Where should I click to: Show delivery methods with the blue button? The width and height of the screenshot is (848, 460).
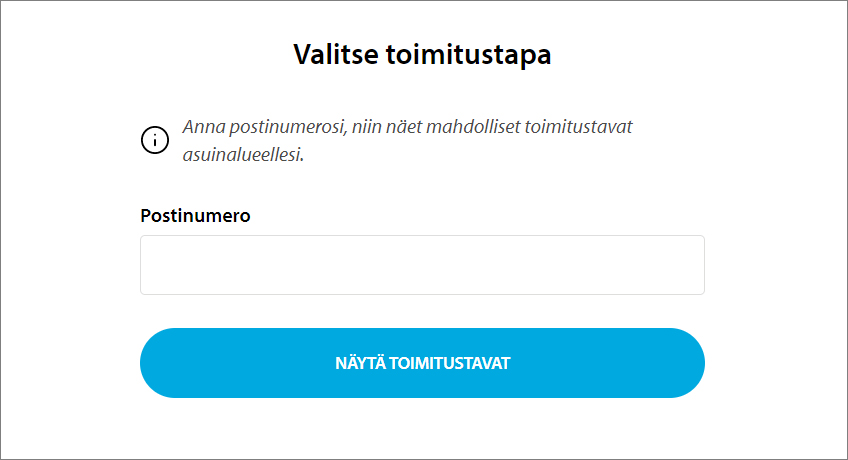point(422,363)
